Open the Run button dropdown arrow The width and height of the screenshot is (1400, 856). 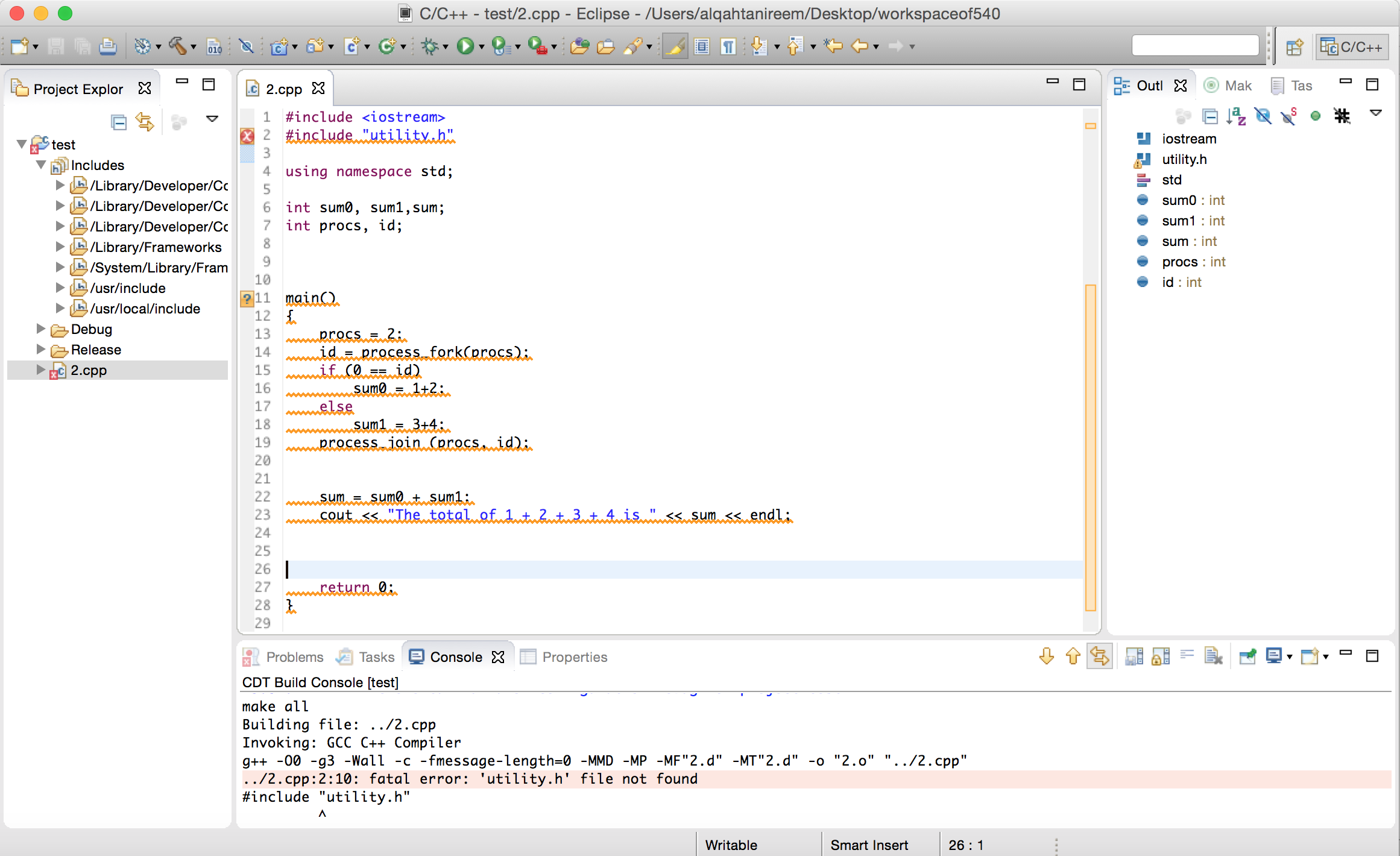(481, 47)
